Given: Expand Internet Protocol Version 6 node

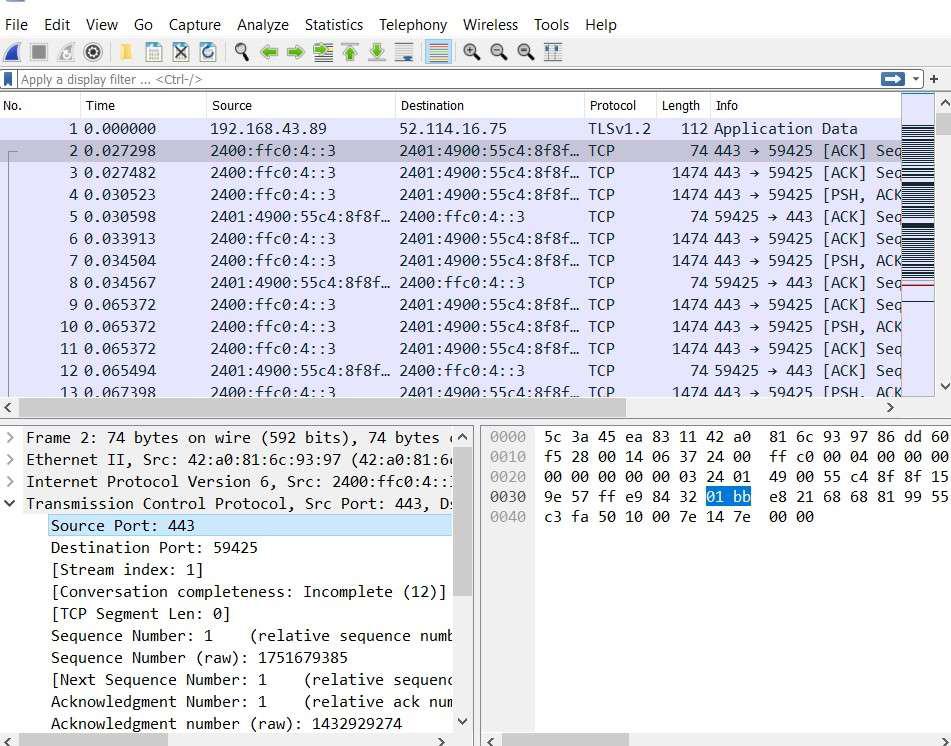Looking at the screenshot, I should pyautogui.click(x=10, y=482).
